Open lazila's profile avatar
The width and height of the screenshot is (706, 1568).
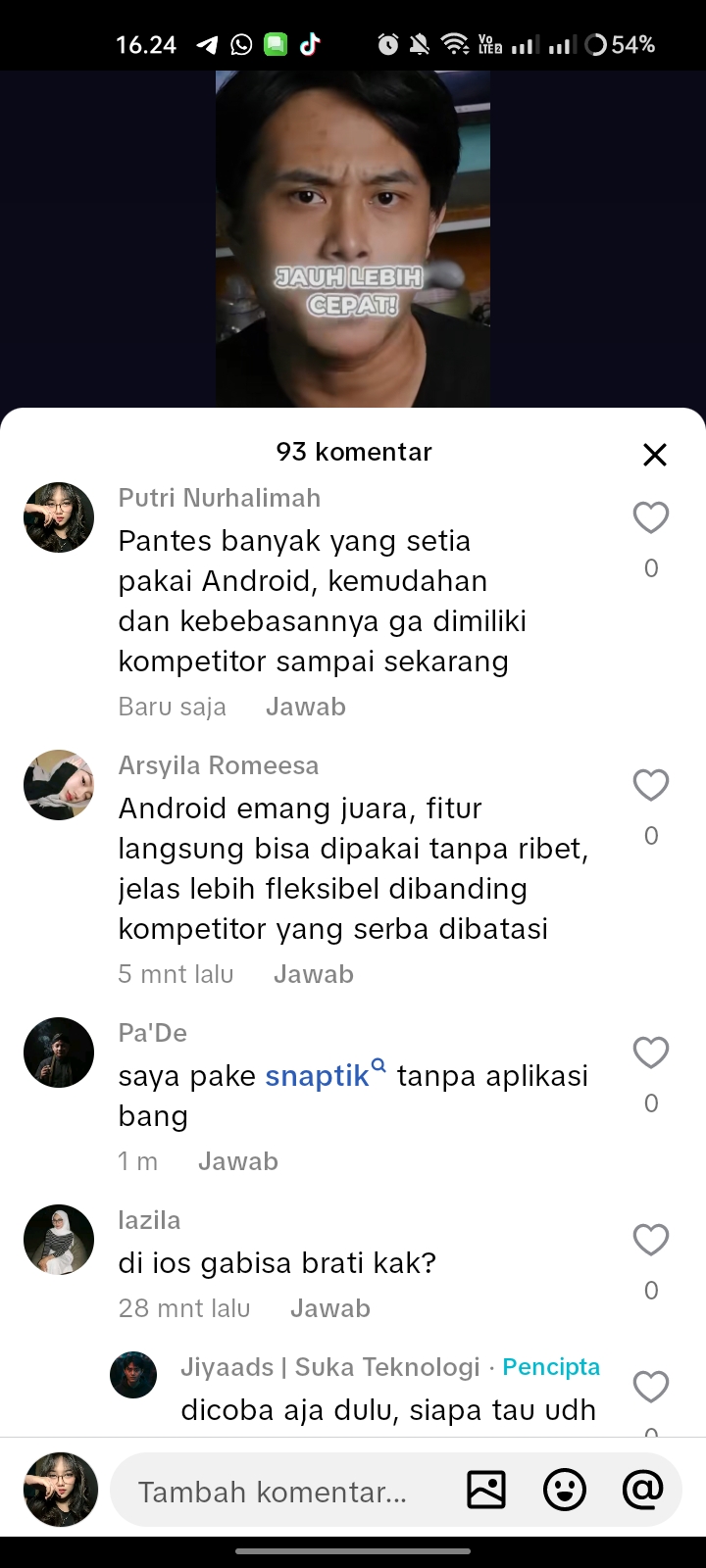[59, 1240]
